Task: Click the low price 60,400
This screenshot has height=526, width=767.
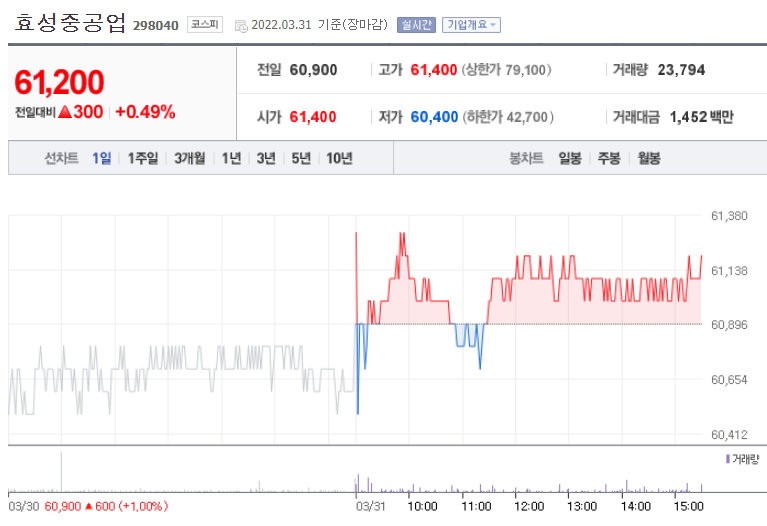Action: pyautogui.click(x=434, y=117)
